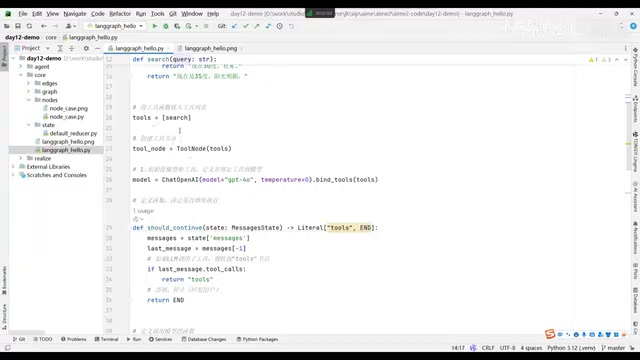Expand External Libraries node

tap(13, 167)
